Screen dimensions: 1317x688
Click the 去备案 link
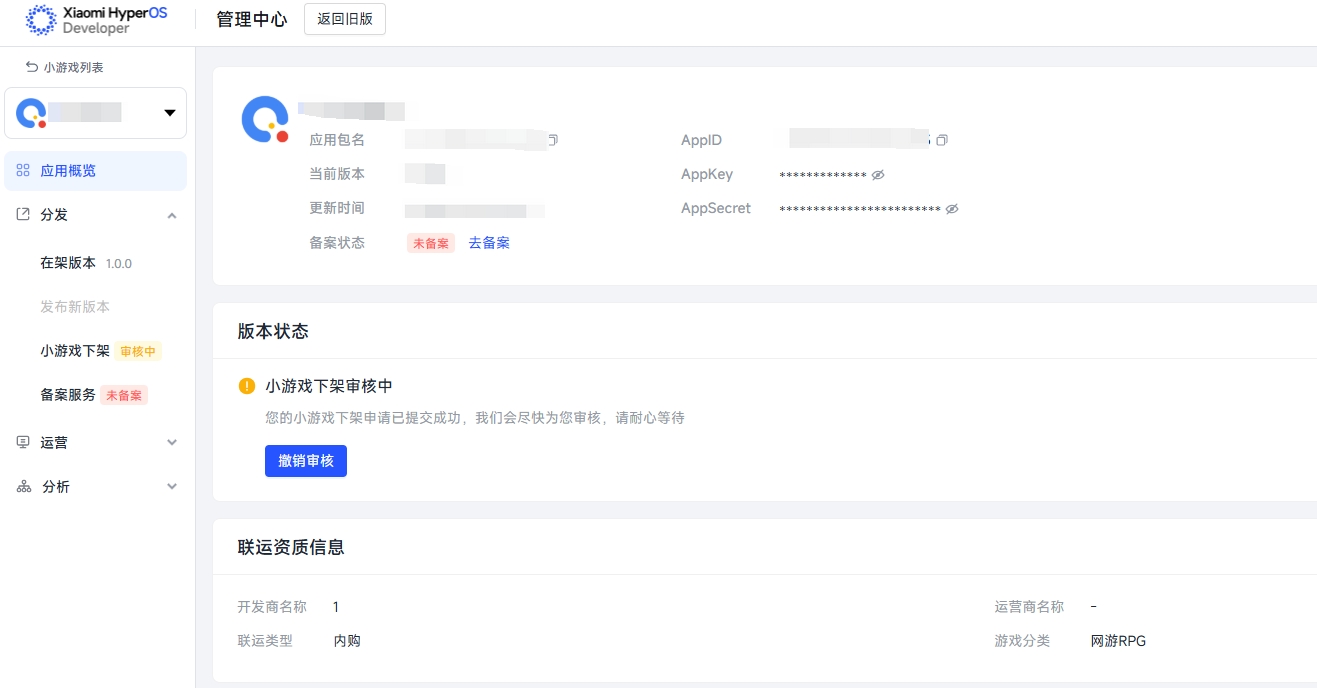pos(489,243)
